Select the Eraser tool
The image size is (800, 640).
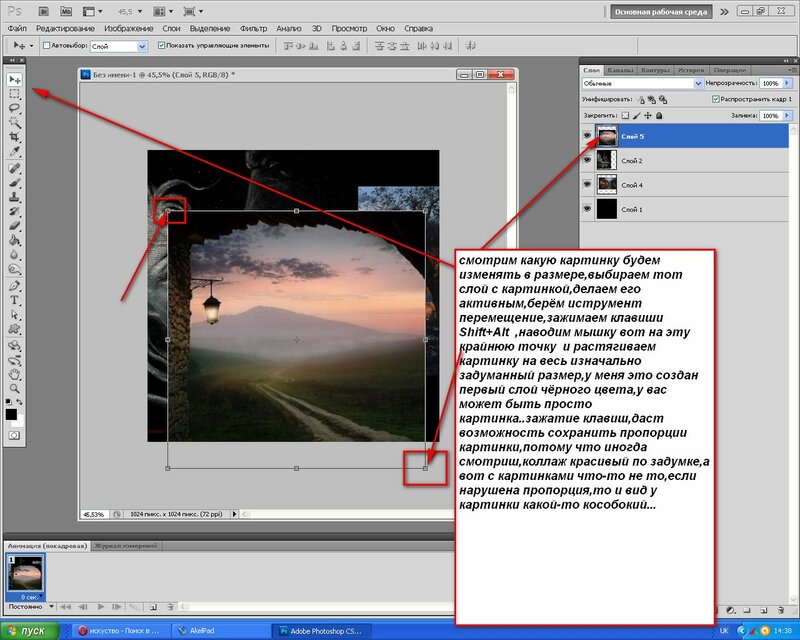[x=14, y=226]
